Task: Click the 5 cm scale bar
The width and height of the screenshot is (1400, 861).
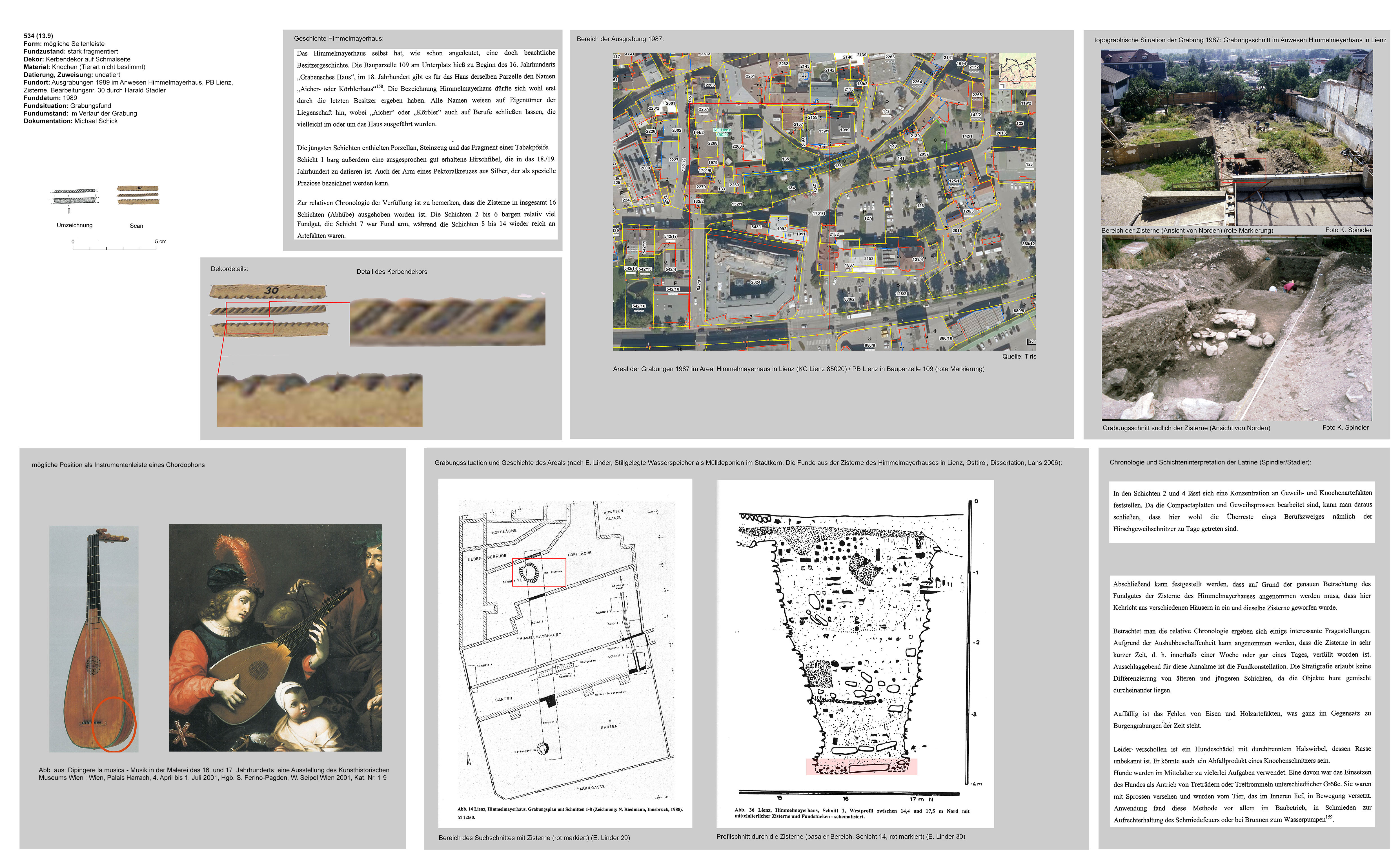Action: [x=114, y=248]
